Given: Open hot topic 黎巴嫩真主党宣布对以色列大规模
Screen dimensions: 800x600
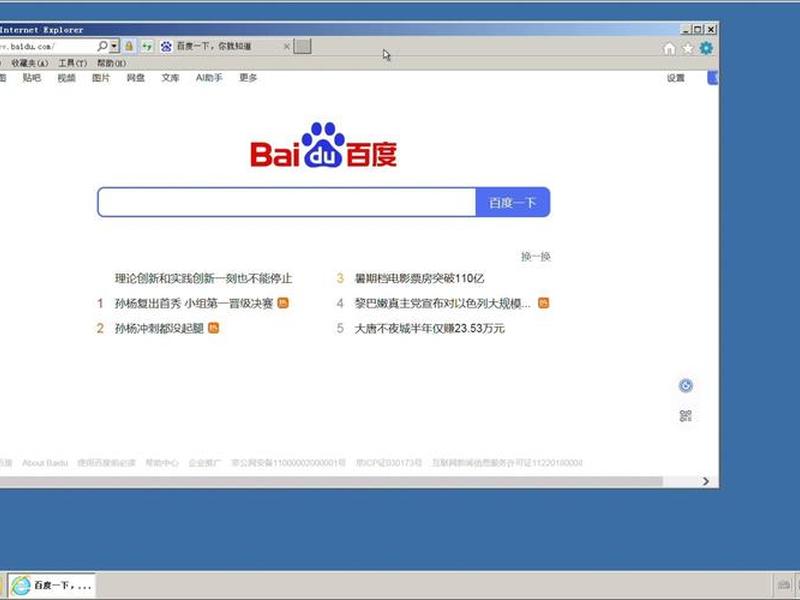Looking at the screenshot, I should tap(443, 304).
